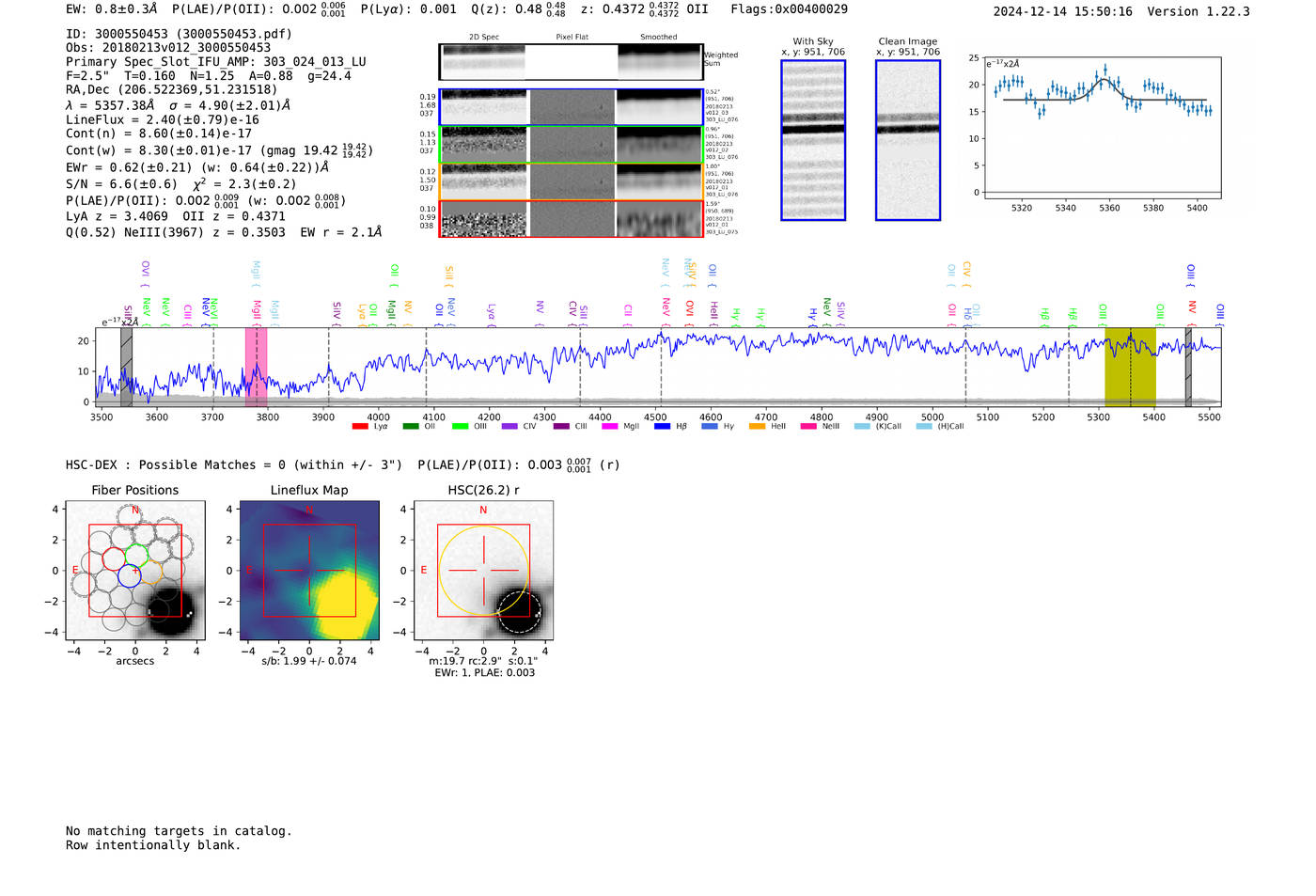Click the Primary Spec_Slot_IFU_AMP line
The image size is (1316, 896).
(216, 62)
